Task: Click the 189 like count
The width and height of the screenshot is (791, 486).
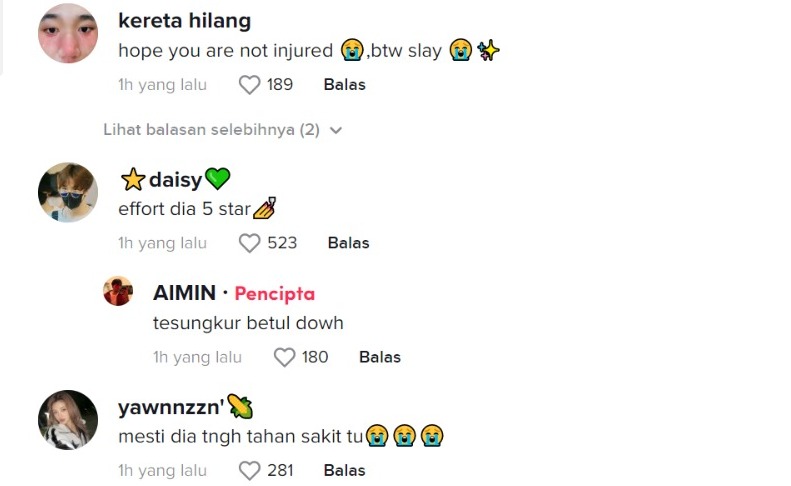Action: [280, 85]
